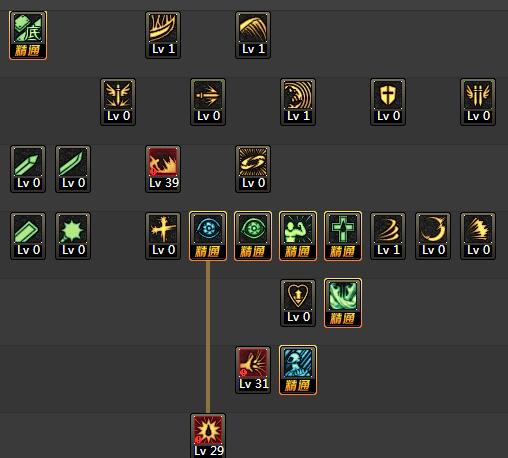Choose the three winged swords skill
The width and height of the screenshot is (508, 458).
pos(478,102)
